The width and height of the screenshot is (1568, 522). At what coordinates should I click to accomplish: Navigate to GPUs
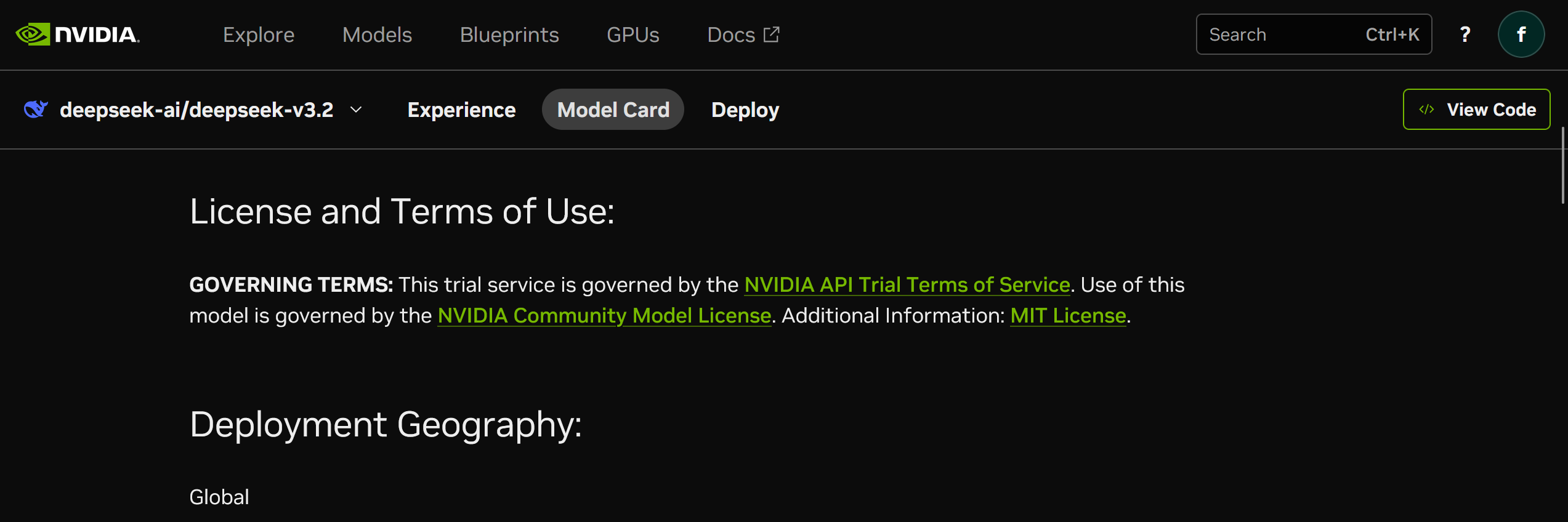633,35
